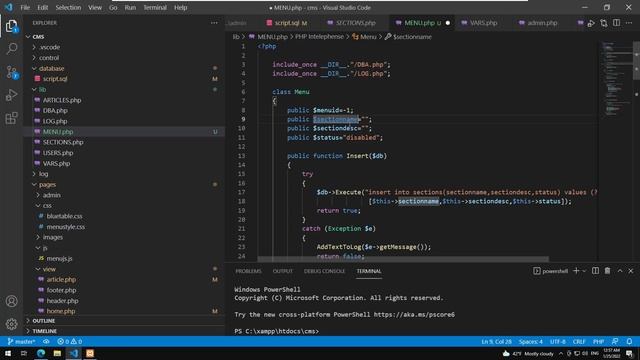The width and height of the screenshot is (640, 360).
Task: Open Explorer more actions ellipsis
Action: coord(214,23)
